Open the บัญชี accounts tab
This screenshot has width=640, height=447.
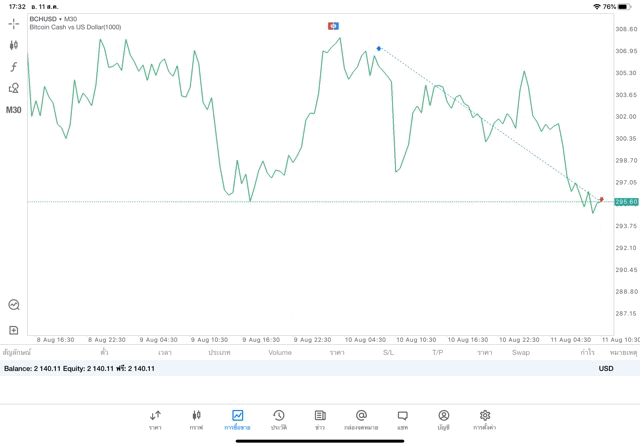pyautogui.click(x=443, y=420)
